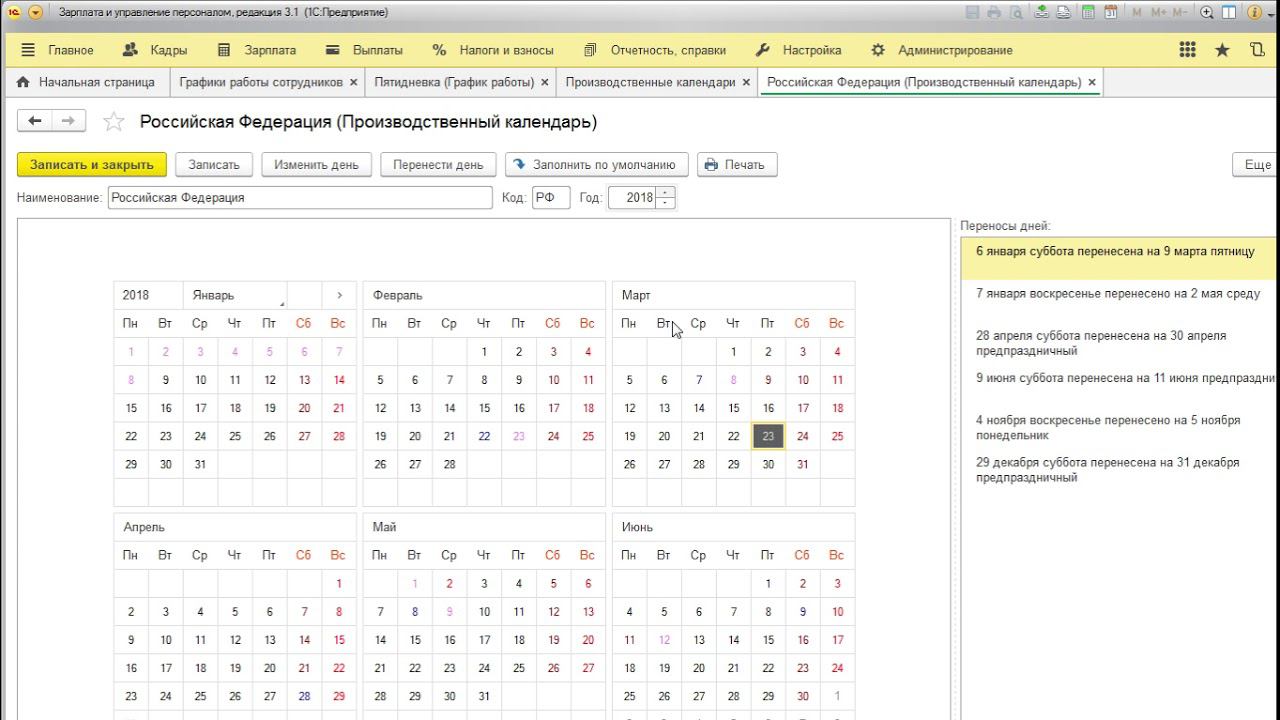Viewport: 1280px width, 720px height.
Task: Select the 28 апреля суббота transfer entry
Action: pyautogui.click(x=1120, y=343)
